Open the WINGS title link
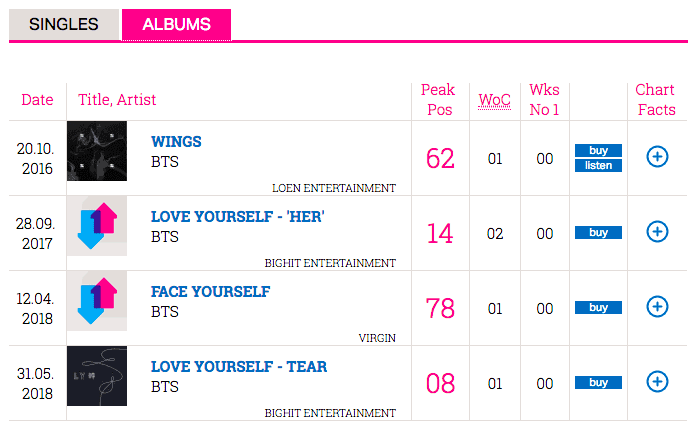The width and height of the screenshot is (697, 434). point(176,142)
